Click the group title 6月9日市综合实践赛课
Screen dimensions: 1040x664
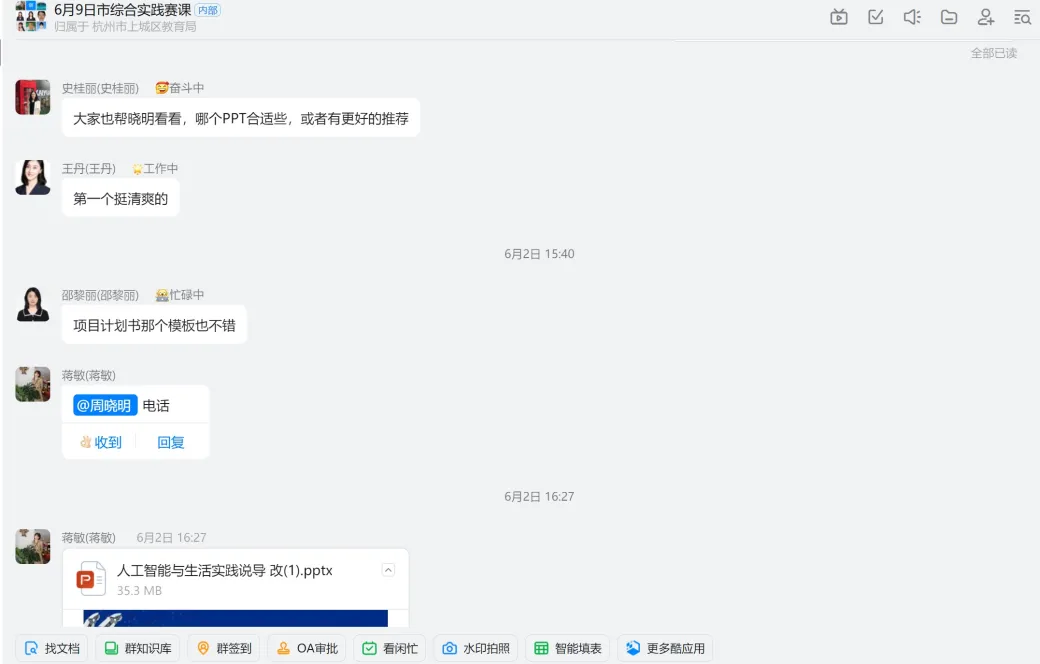click(x=123, y=10)
